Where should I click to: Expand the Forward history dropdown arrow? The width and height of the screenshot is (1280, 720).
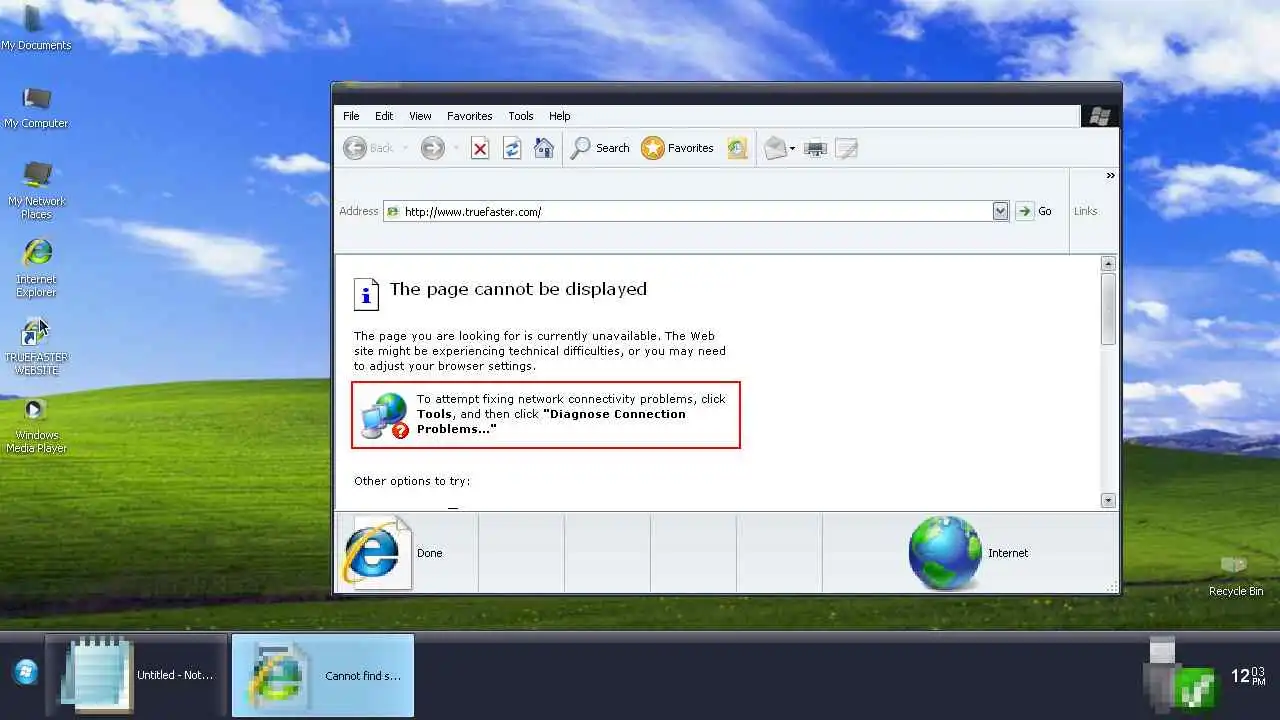pyautogui.click(x=456, y=148)
